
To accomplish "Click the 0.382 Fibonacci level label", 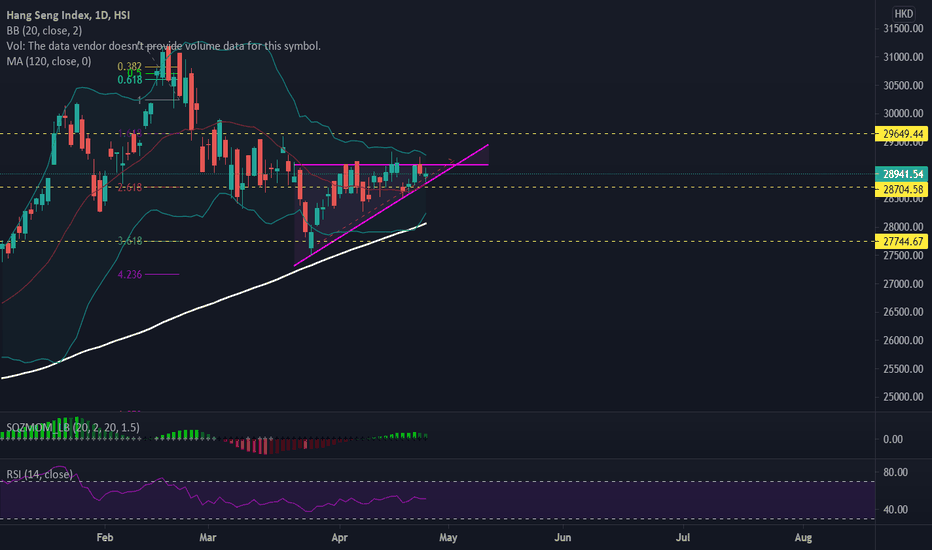I will 130,67.
